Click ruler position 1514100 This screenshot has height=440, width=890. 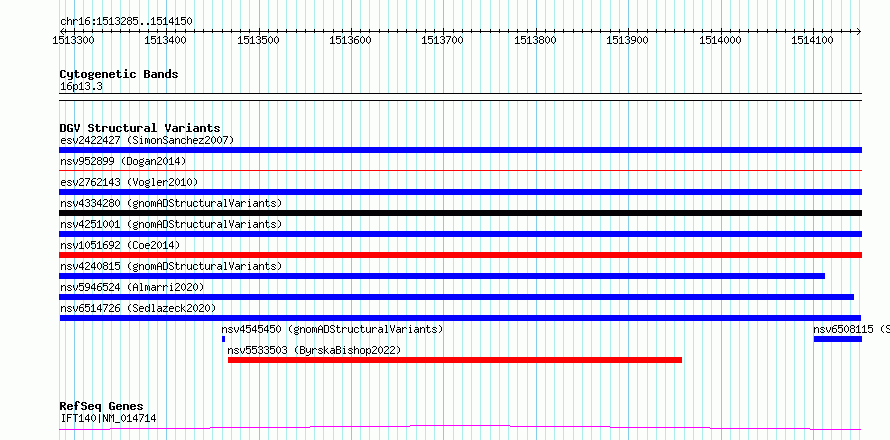pos(813,40)
